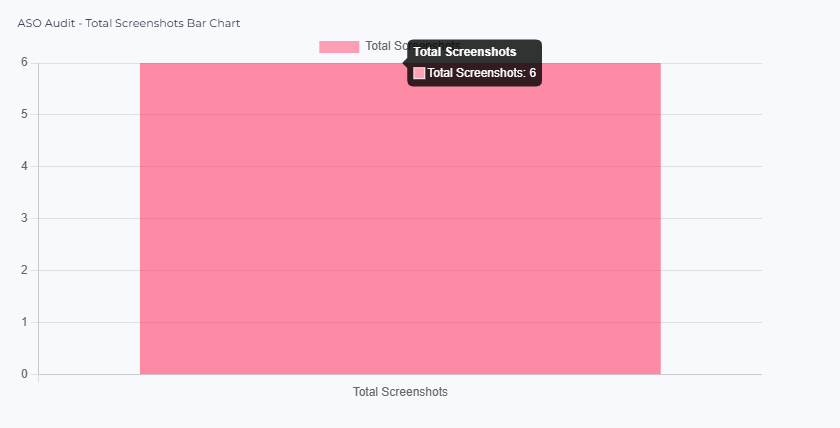Click the y-axis label 0
The image size is (840, 428).
point(24,374)
